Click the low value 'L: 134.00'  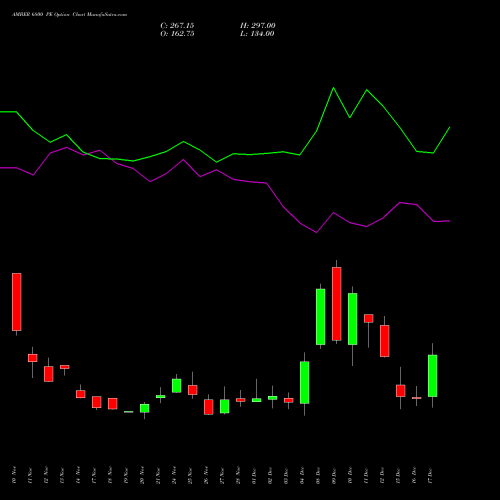point(257,34)
